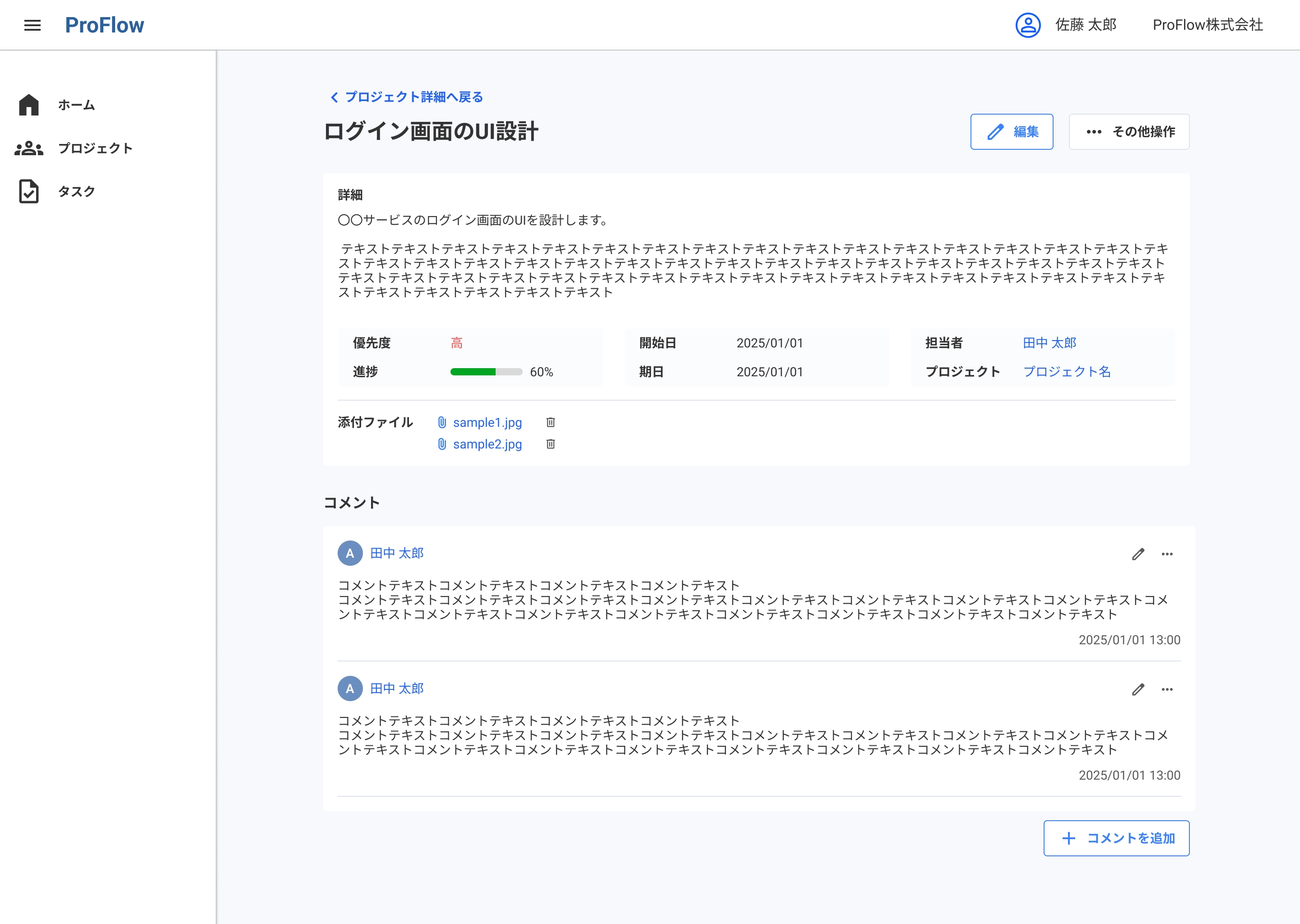Image resolution: width=1300 pixels, height=924 pixels.
Task: Expand second comment's three-dot options
Action: coord(1167,689)
